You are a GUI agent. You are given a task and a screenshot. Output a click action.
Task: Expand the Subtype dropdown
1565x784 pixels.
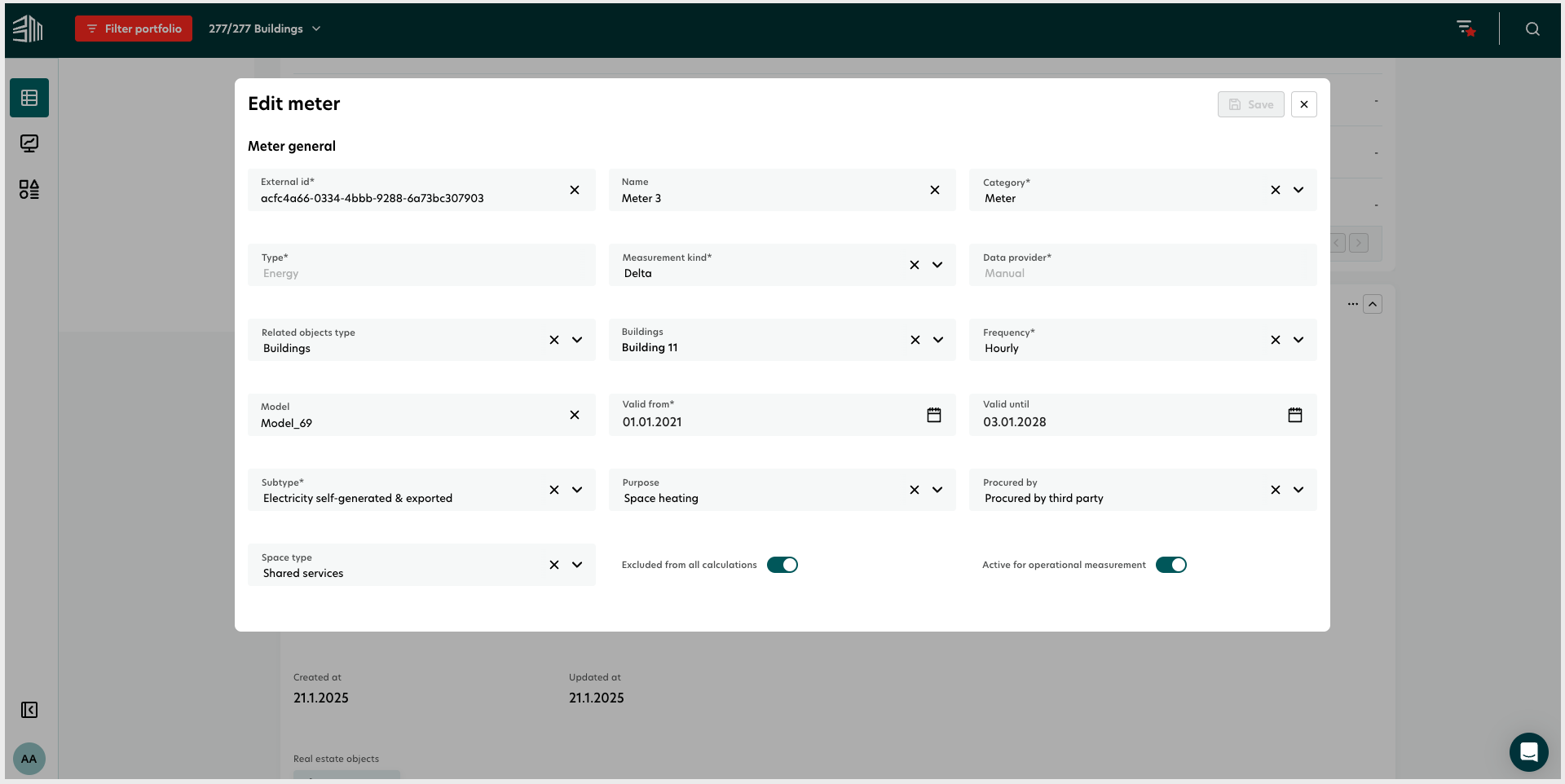pyautogui.click(x=577, y=490)
